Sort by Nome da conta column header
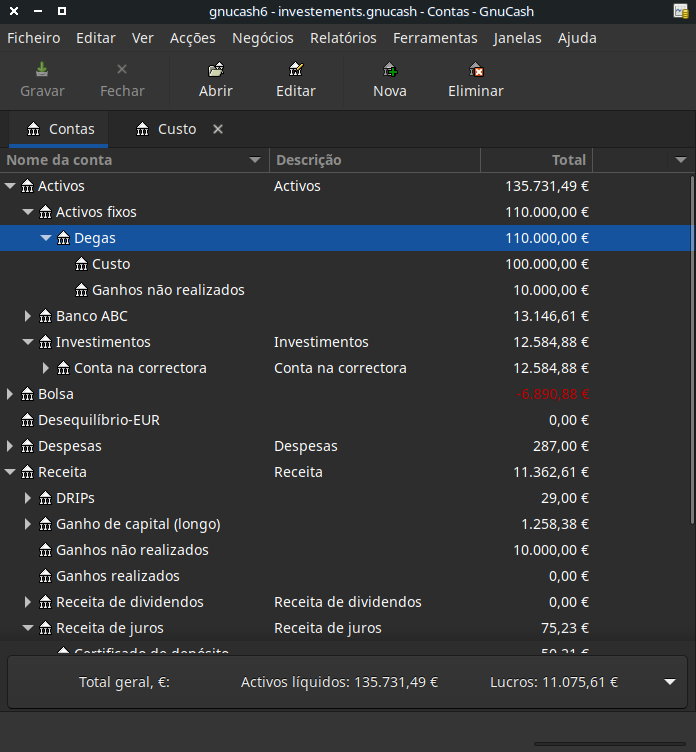This screenshot has height=752, width=696. click(x=134, y=160)
